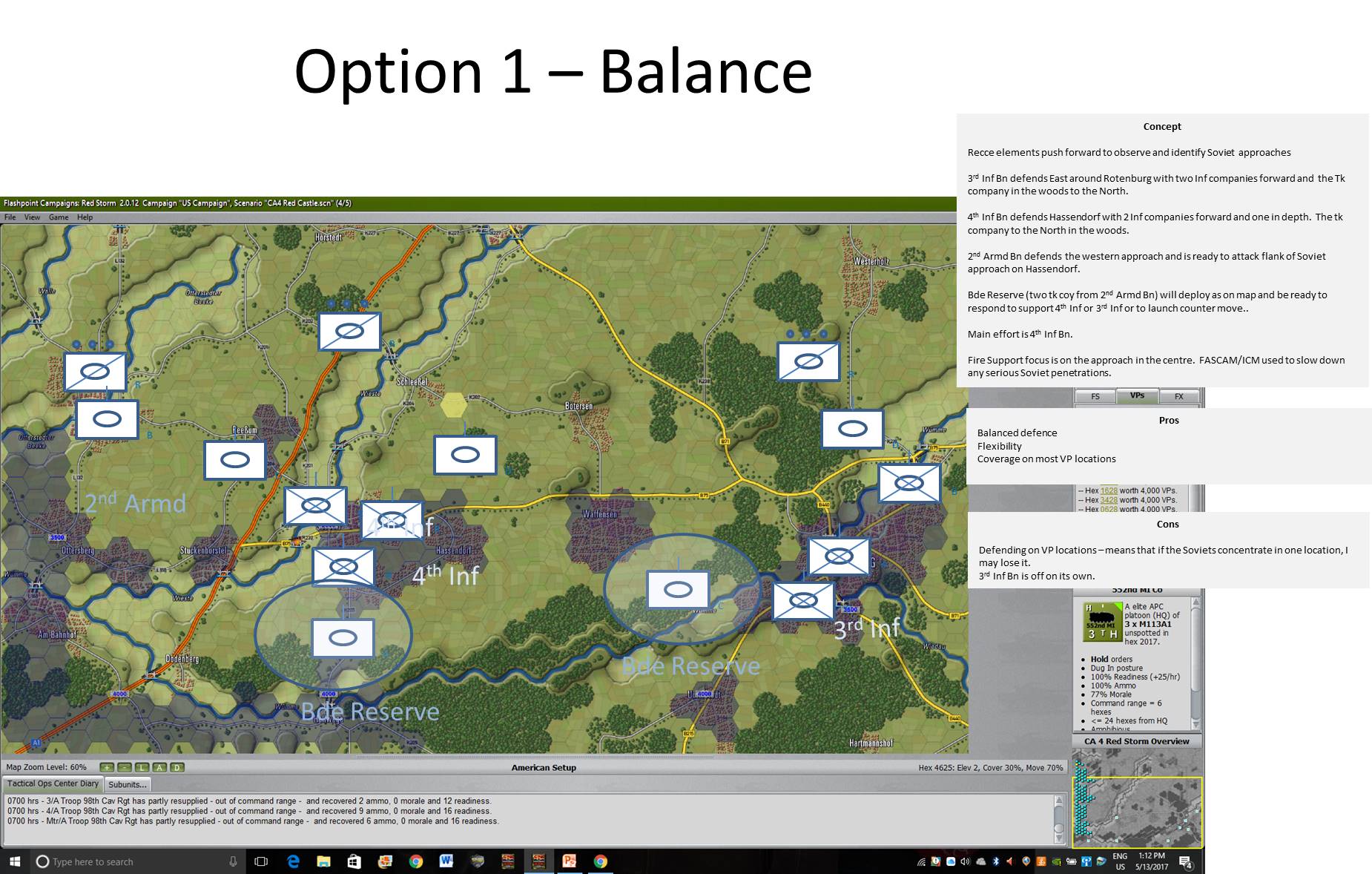Follow the Hex 1628 link
Viewport: 1372px width, 874px height.
pos(1109,490)
